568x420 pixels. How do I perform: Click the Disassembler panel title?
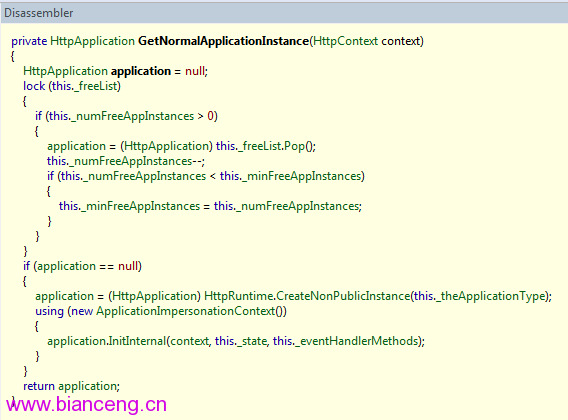[x=38, y=13]
